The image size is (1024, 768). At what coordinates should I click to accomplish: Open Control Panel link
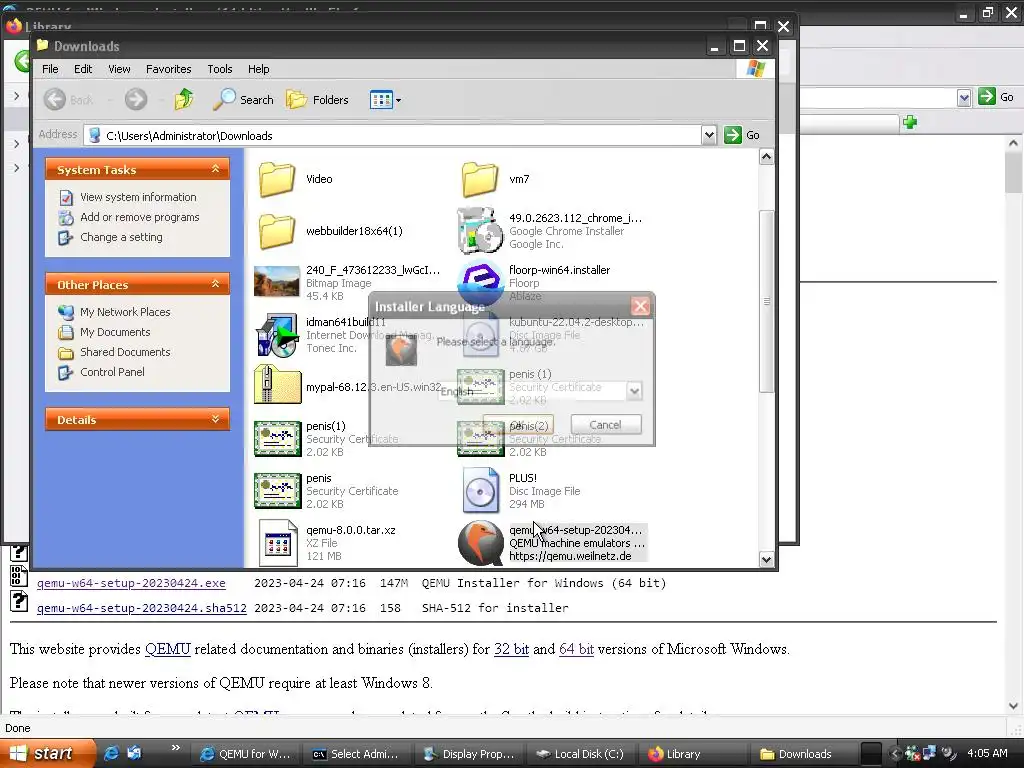(112, 372)
